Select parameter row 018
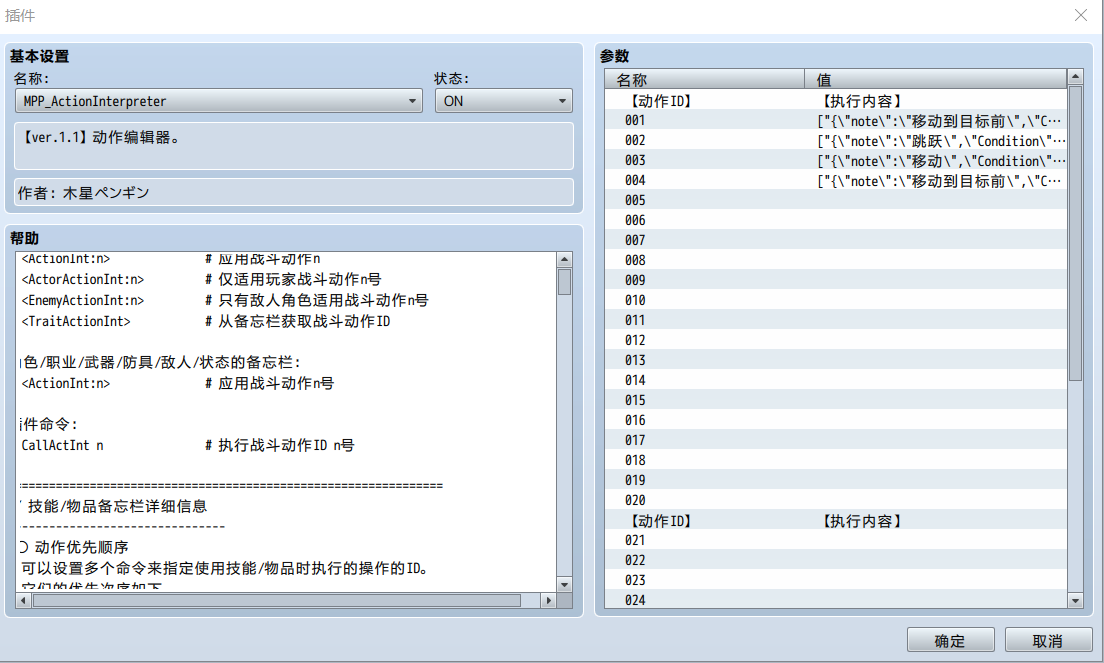This screenshot has height=663, width=1104. [836, 460]
